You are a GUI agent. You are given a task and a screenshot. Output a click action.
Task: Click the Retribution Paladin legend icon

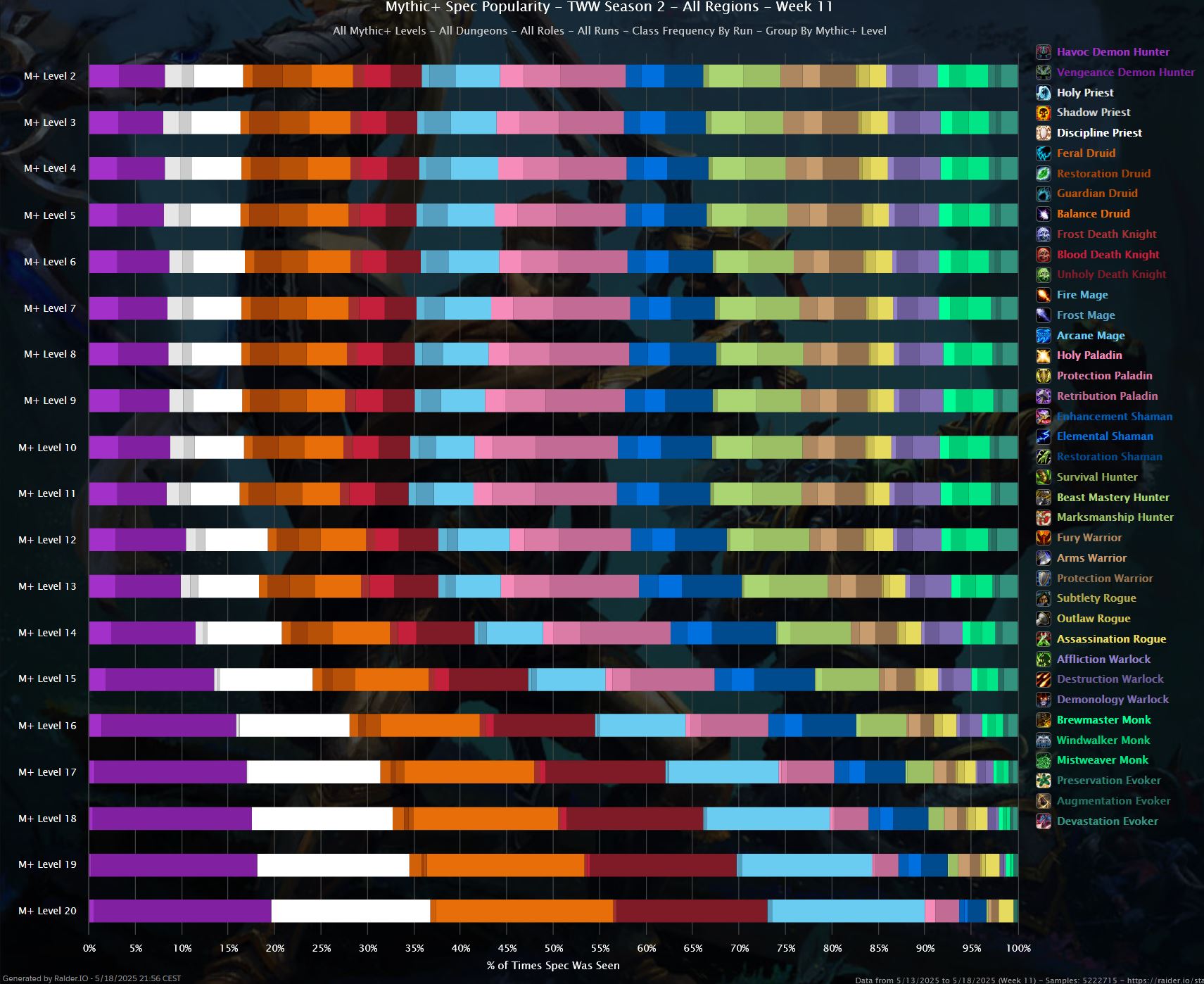[1044, 396]
